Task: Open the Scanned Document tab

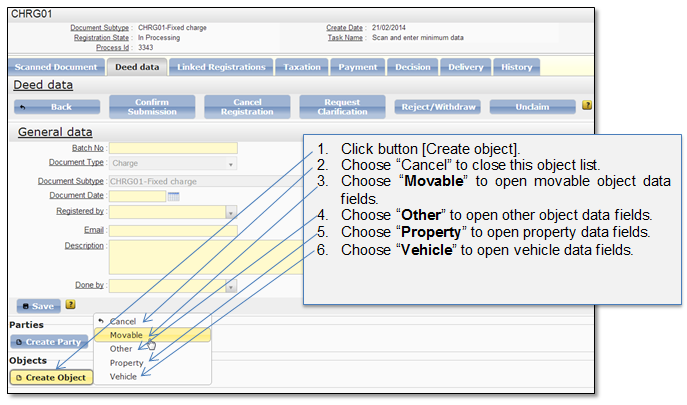Action: pyautogui.click(x=56, y=67)
